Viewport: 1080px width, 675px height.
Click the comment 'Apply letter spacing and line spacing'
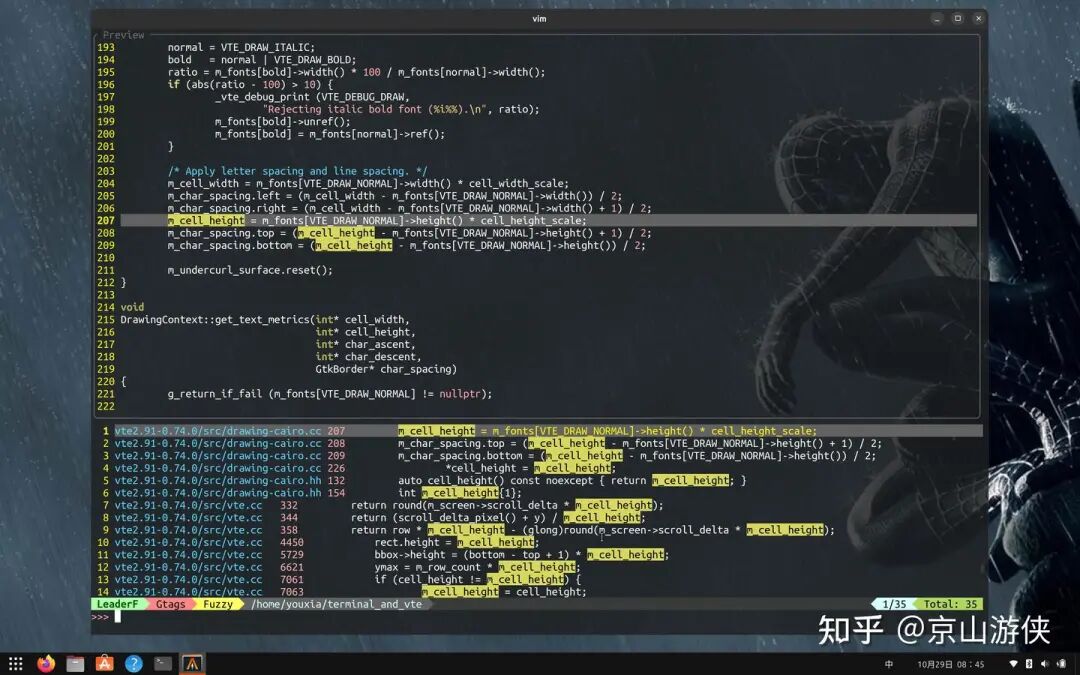point(297,172)
